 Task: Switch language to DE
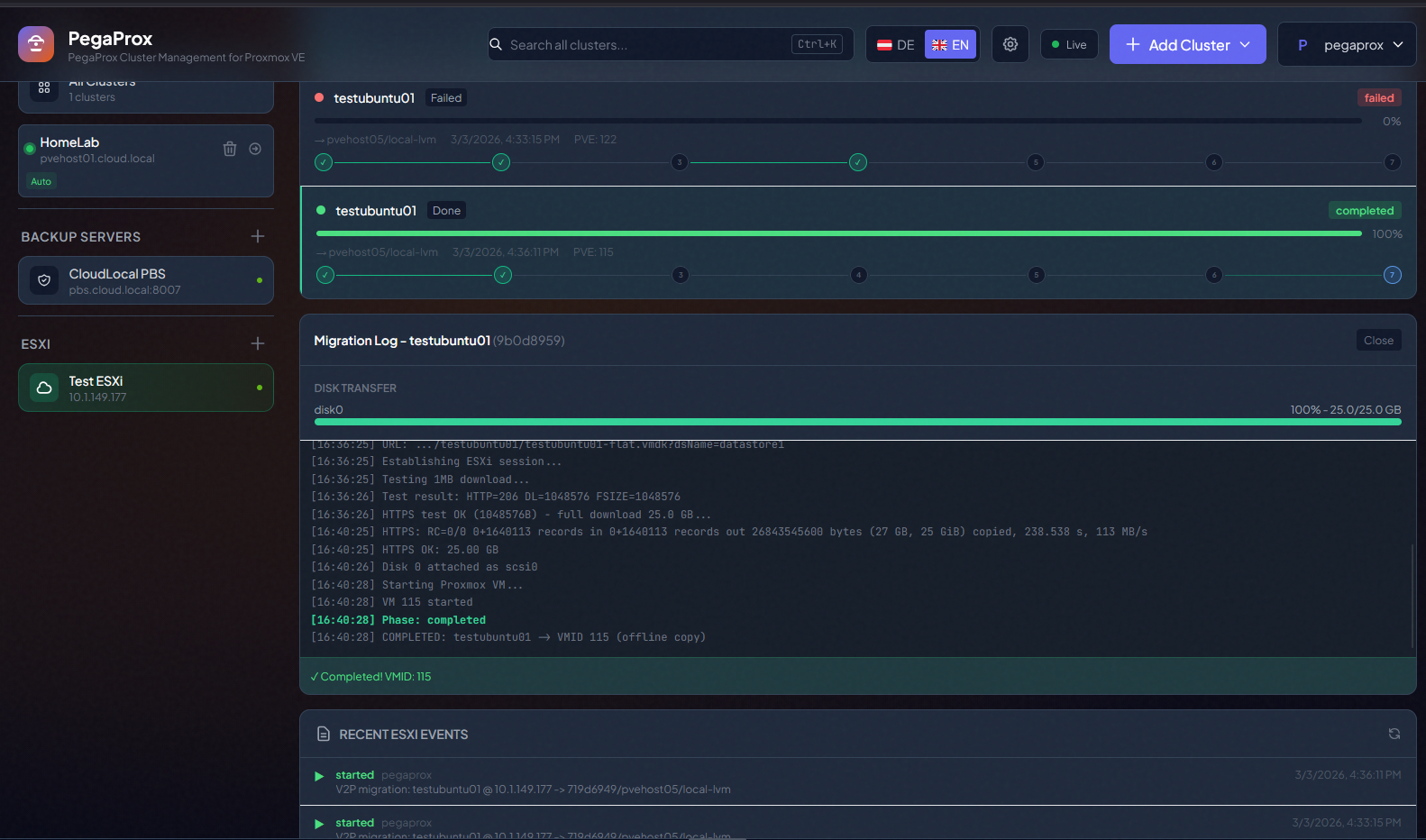point(896,44)
